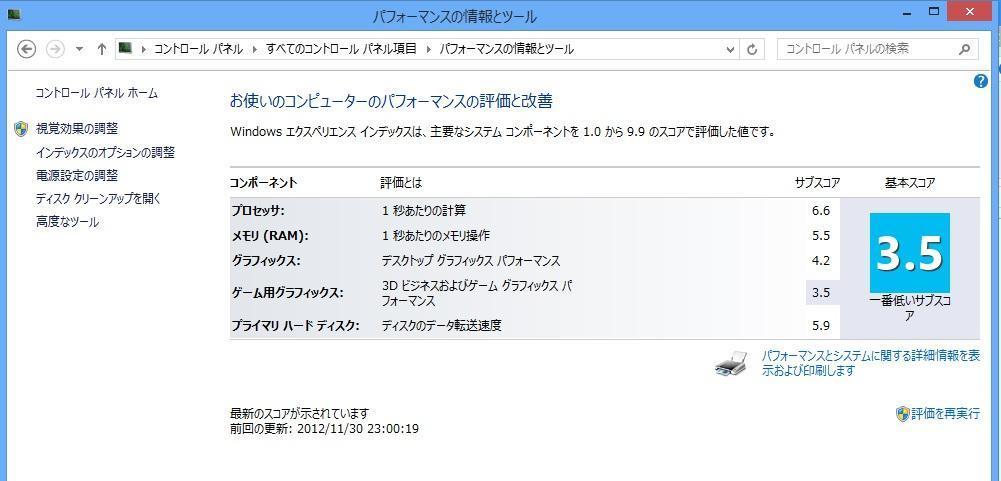Image resolution: width=1001 pixels, height=481 pixels.
Task: Click the 基本スコア column header
Action: (910, 183)
